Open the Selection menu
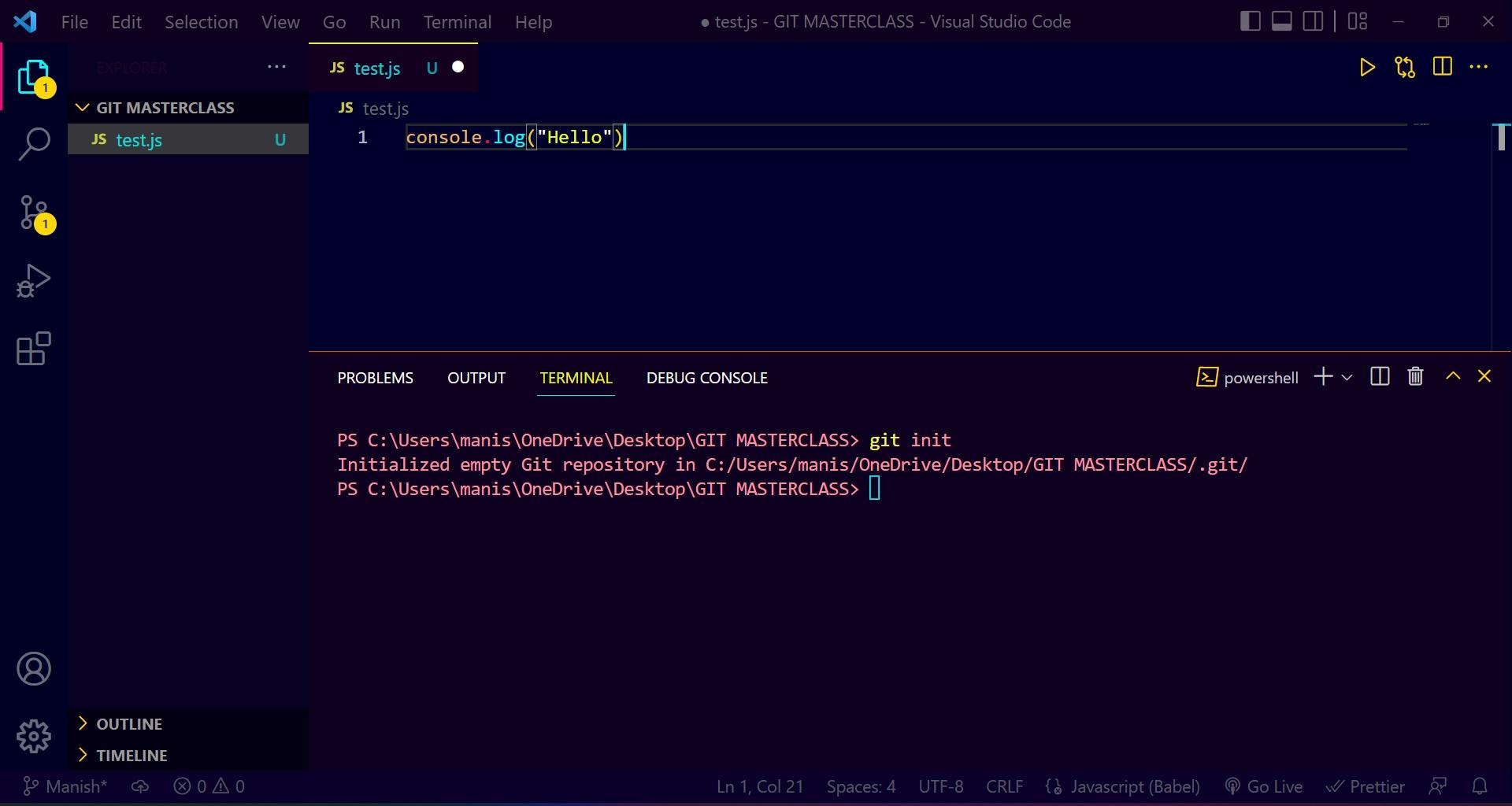 202,22
